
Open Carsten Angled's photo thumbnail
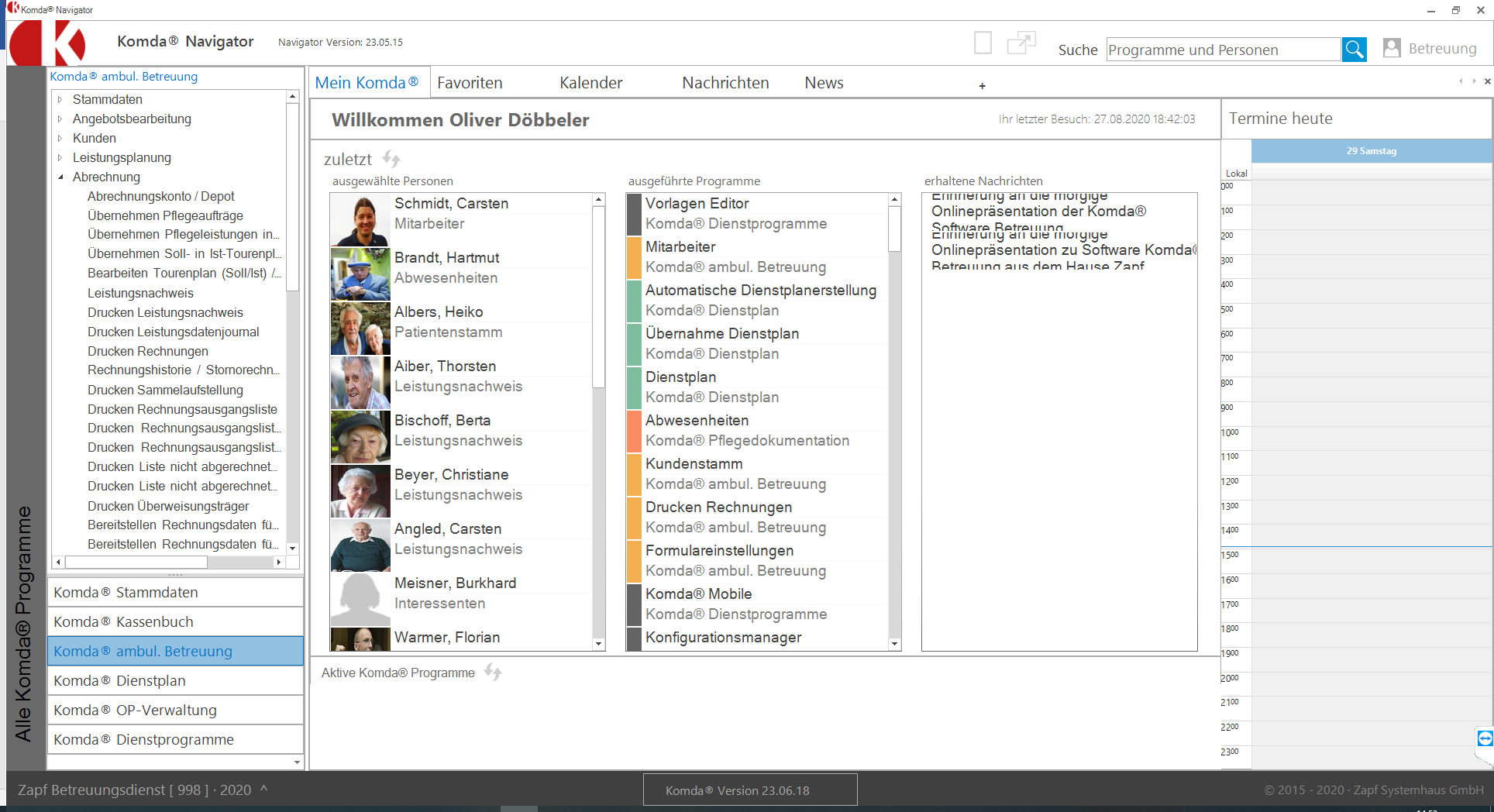click(x=360, y=545)
